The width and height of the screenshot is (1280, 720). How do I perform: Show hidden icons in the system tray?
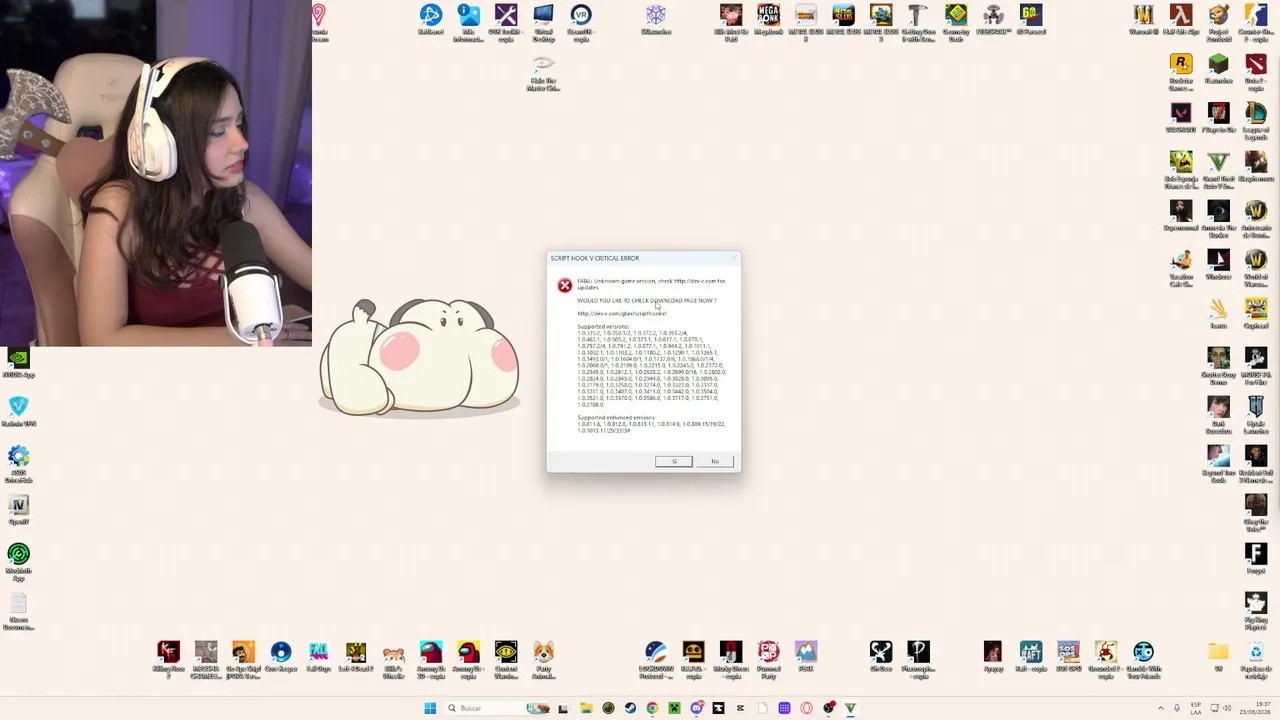click(1161, 708)
